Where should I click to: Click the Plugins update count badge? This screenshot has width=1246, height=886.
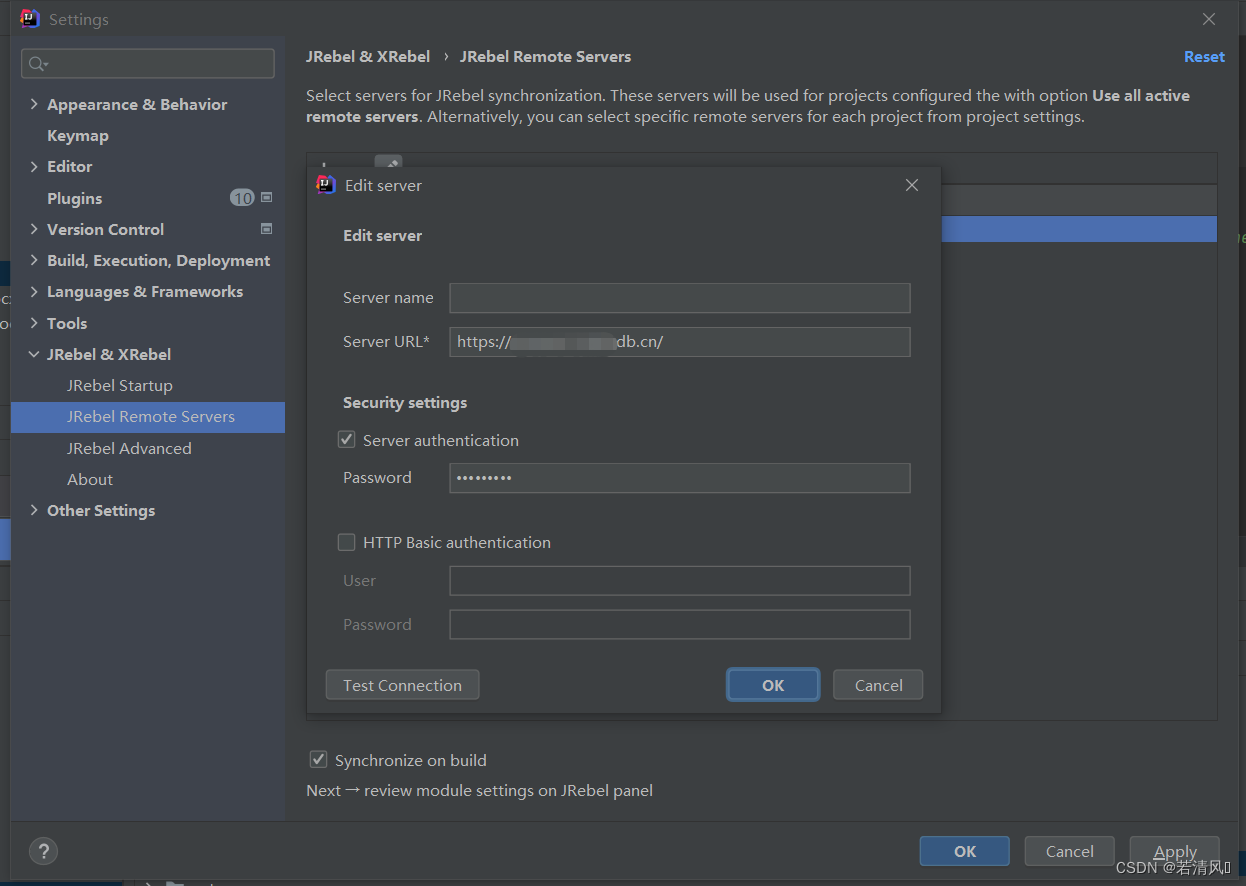tap(242, 198)
